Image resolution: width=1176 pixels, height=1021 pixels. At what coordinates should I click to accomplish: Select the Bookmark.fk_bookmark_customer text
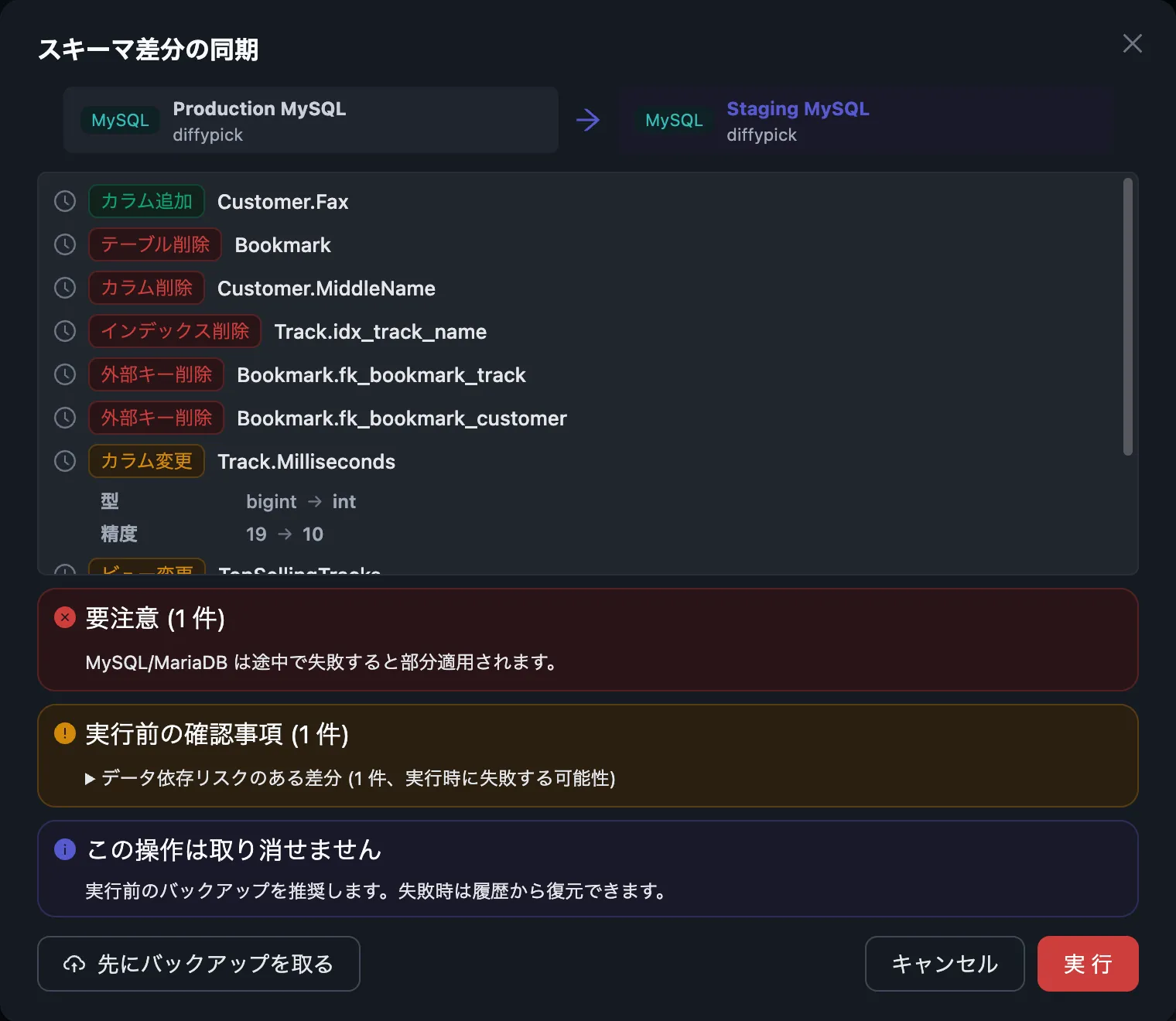coord(402,418)
